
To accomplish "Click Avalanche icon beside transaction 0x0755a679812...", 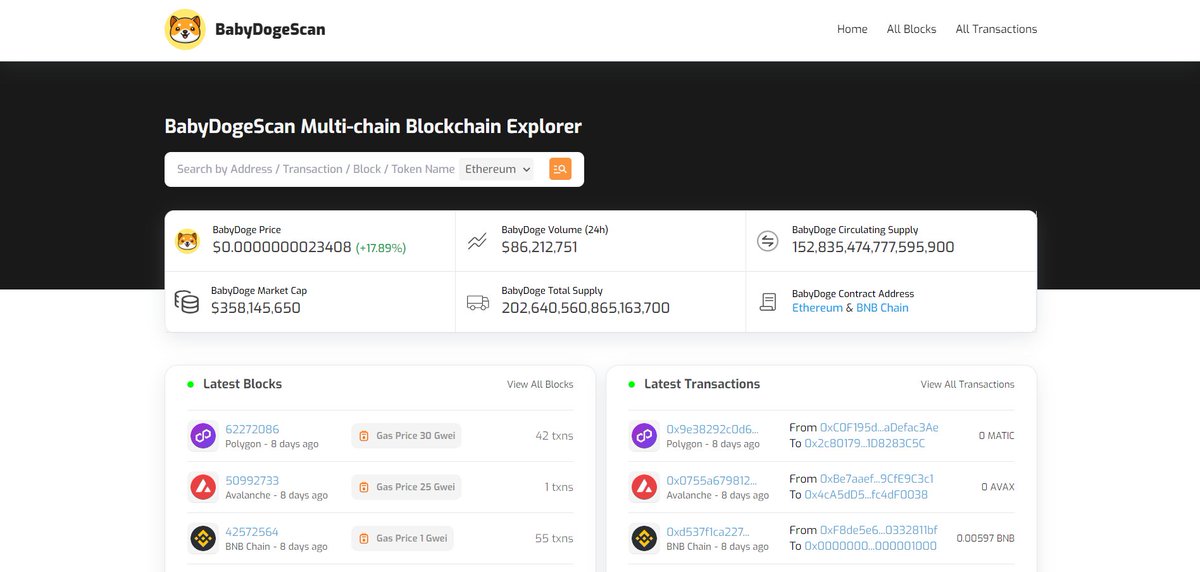I will click(x=644, y=487).
